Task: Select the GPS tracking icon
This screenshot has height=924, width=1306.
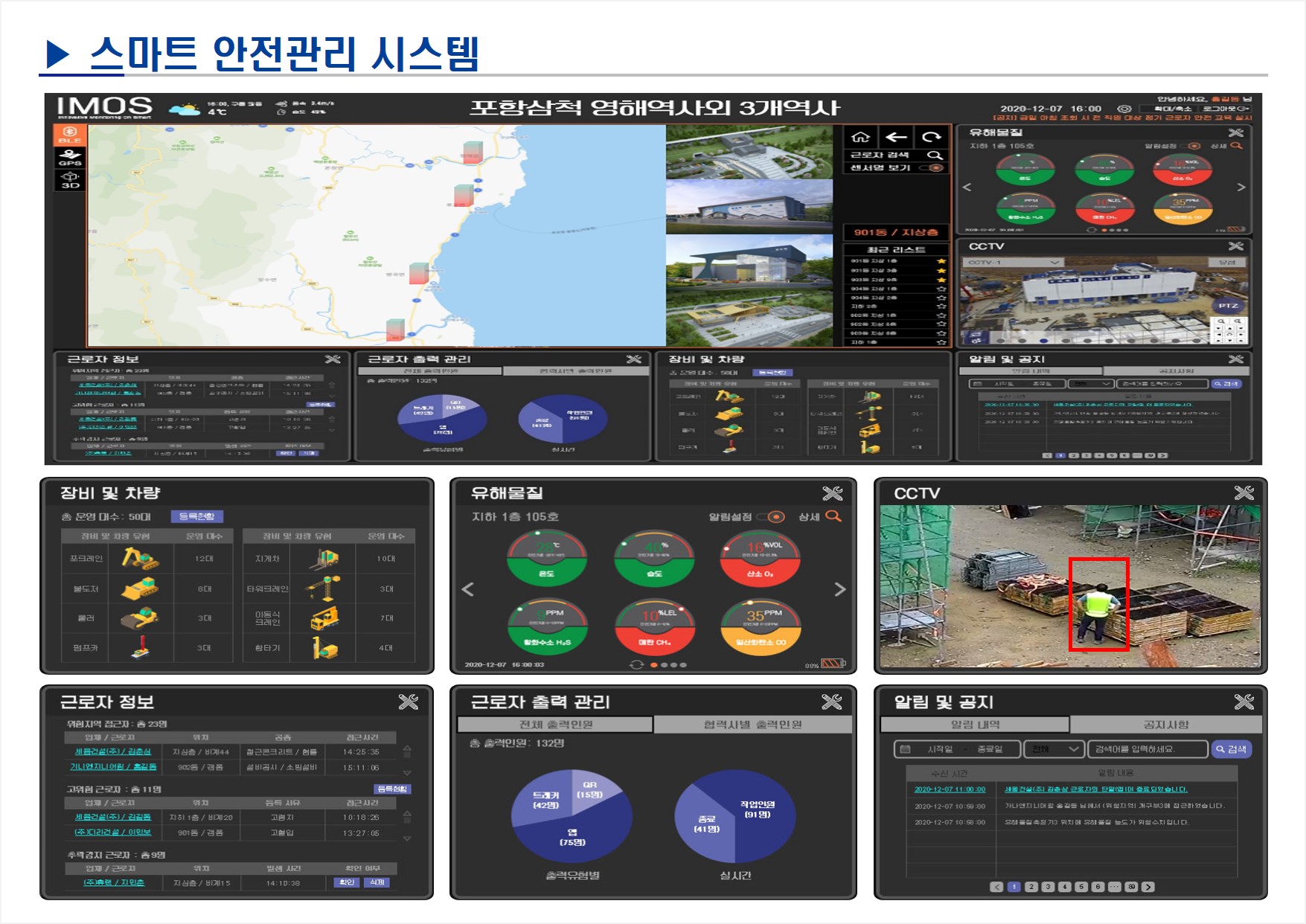Action: coord(70,158)
